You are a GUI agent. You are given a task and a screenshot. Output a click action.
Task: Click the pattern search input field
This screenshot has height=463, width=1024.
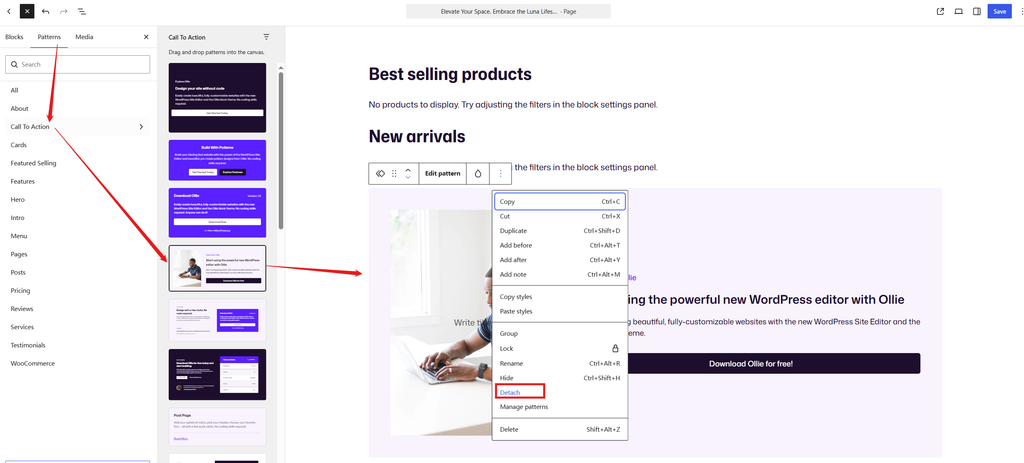(78, 65)
